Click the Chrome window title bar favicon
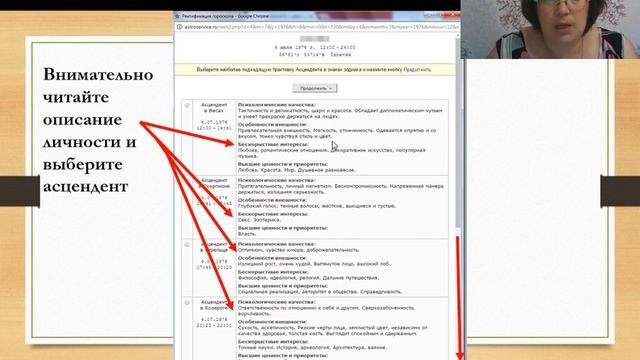This screenshot has width=640, height=360. click(x=178, y=16)
